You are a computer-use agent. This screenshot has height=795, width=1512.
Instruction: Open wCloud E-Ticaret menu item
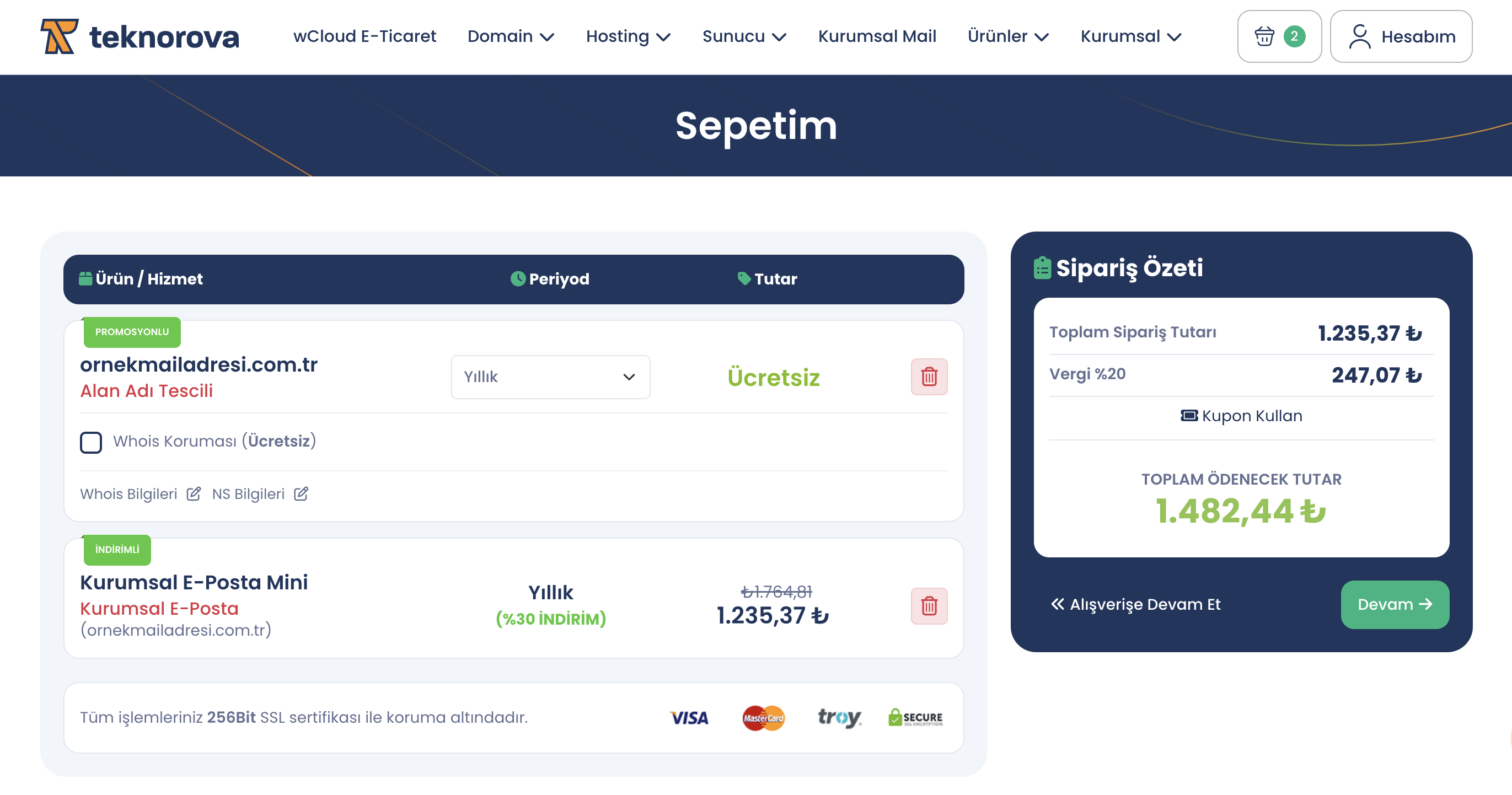[364, 36]
